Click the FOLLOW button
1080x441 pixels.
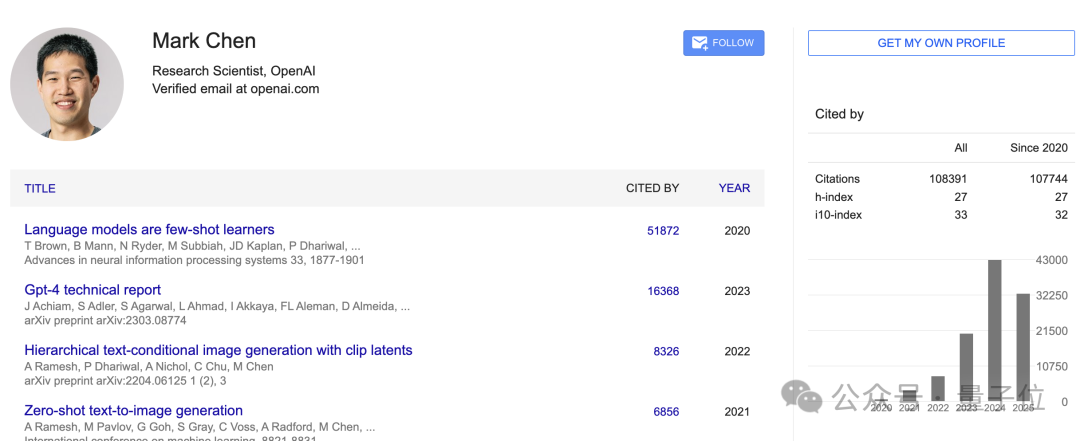click(x=723, y=43)
